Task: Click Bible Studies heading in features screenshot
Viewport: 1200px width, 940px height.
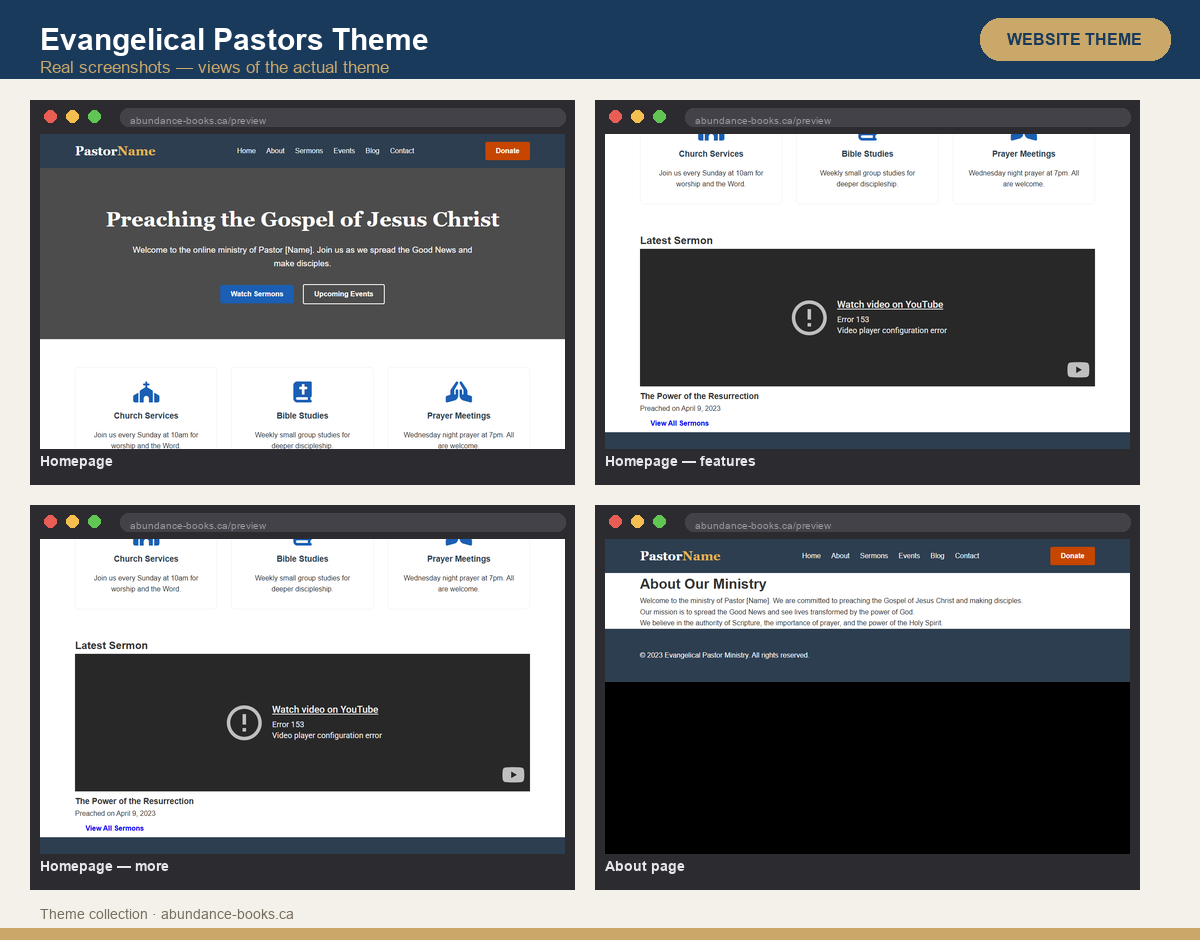Action: (867, 154)
